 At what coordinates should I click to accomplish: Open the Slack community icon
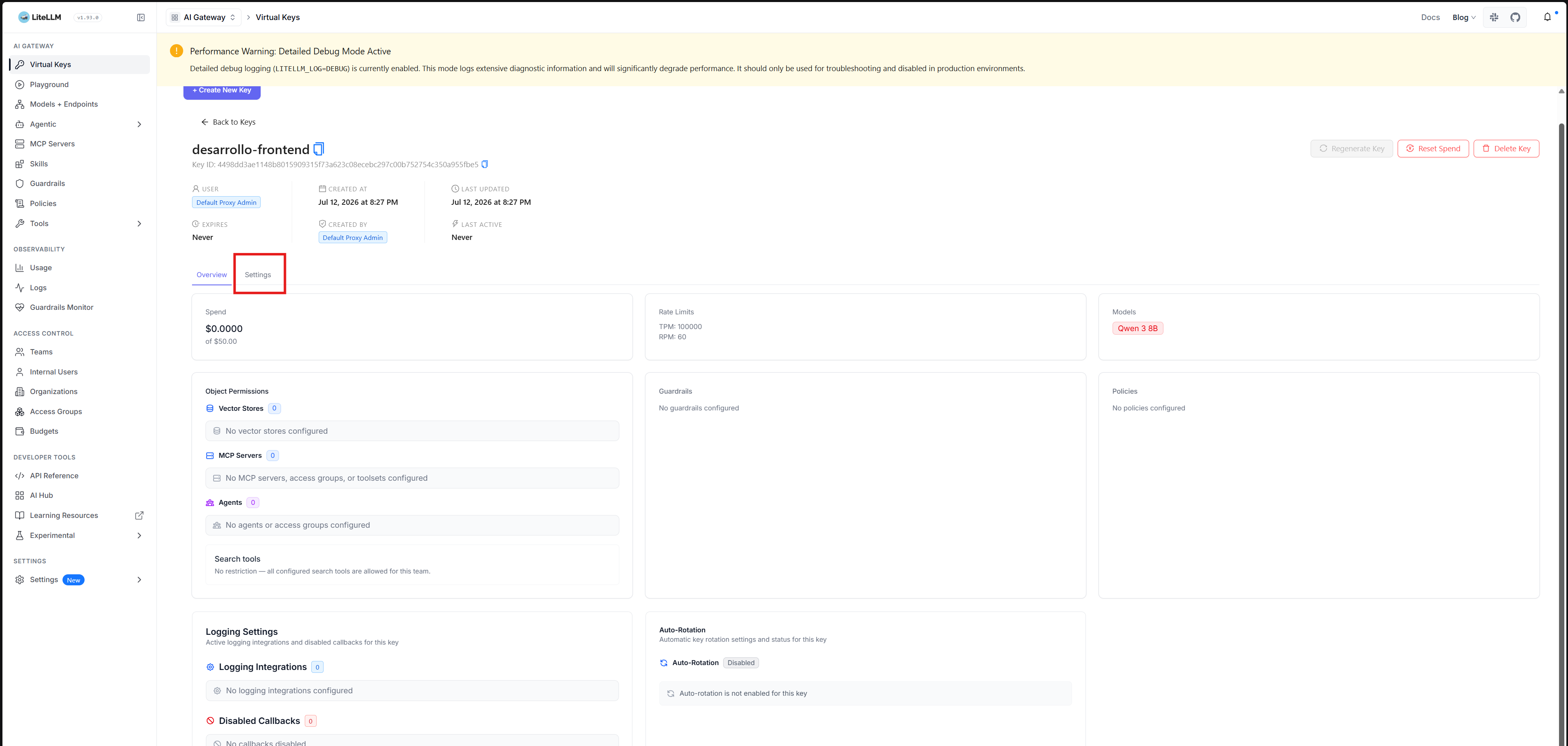coord(1494,18)
